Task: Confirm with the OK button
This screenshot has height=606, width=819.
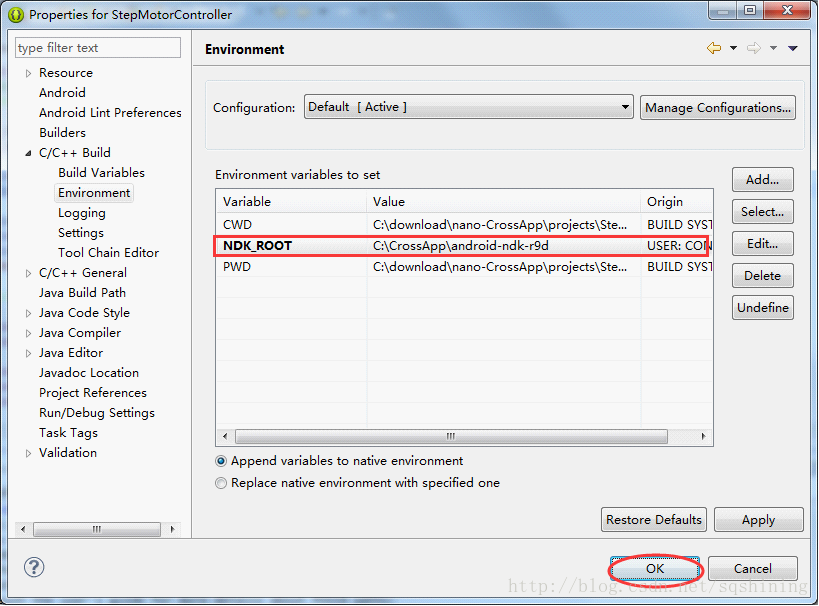Action: [655, 568]
